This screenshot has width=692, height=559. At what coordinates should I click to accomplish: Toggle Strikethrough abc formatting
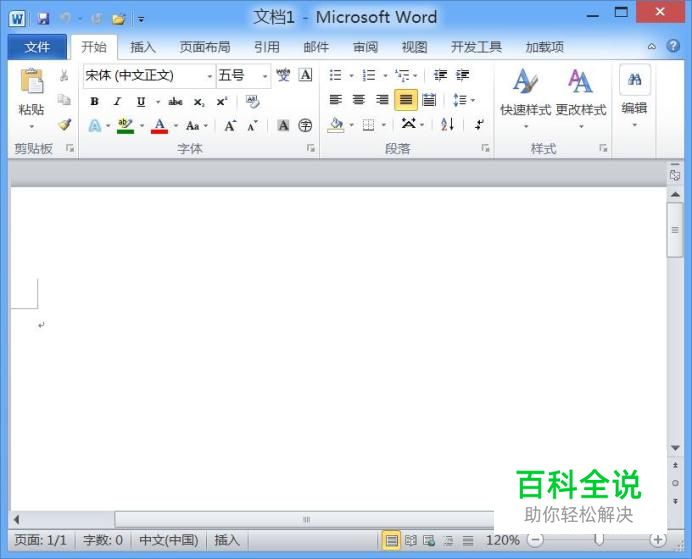[175, 102]
